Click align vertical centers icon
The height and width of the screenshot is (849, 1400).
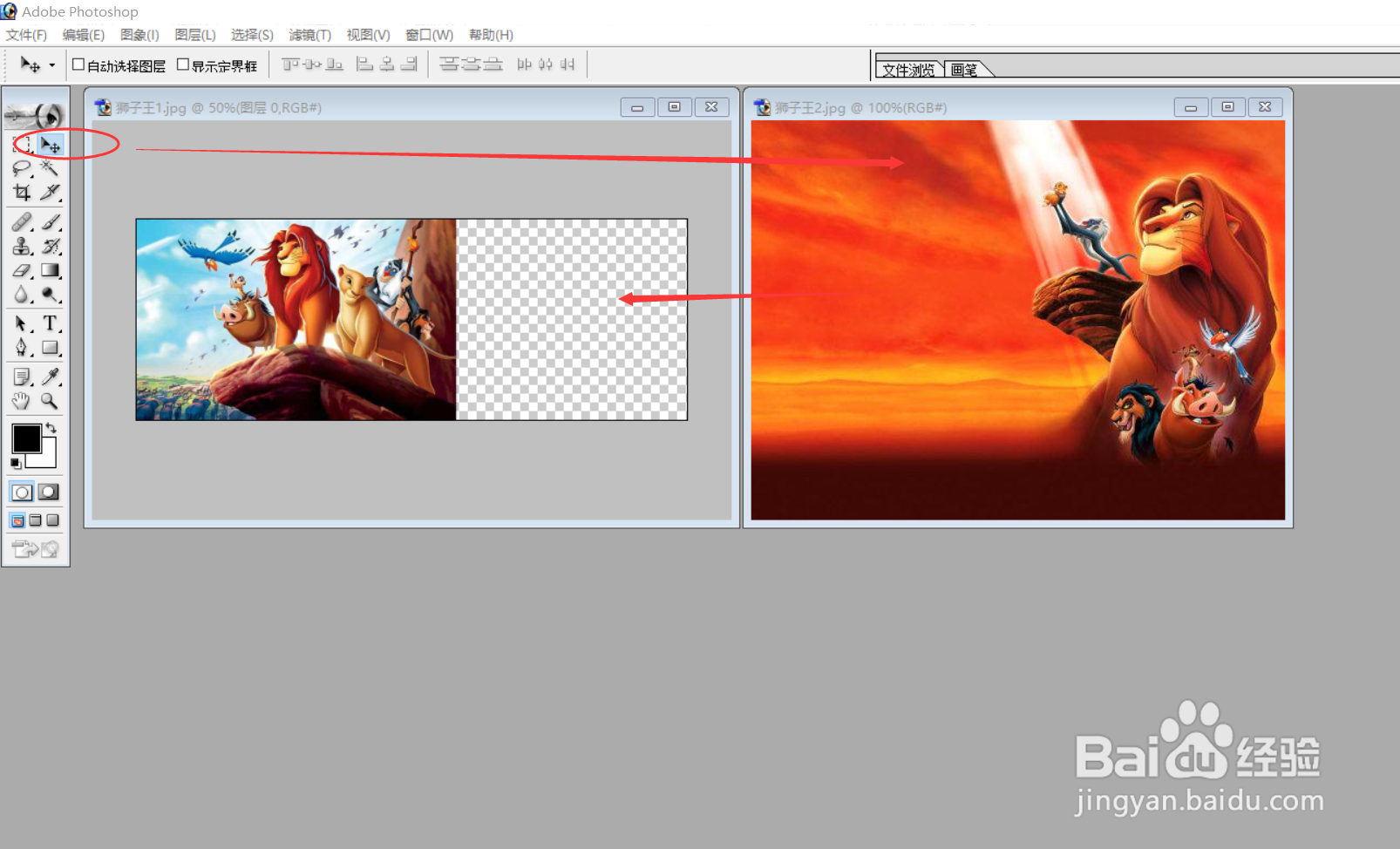[x=312, y=65]
